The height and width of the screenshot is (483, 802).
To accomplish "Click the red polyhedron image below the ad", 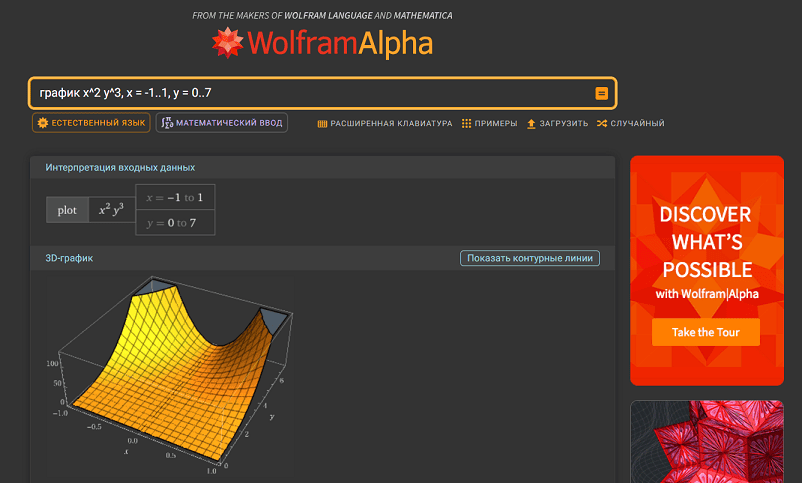I will coord(707,442).
